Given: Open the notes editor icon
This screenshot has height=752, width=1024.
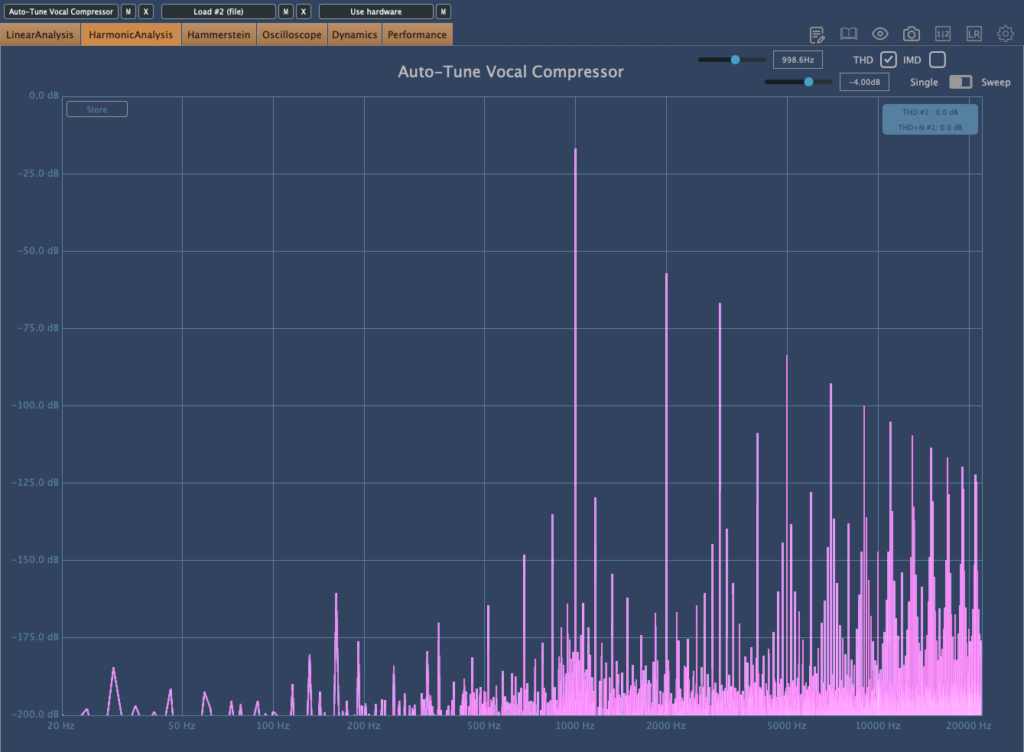Looking at the screenshot, I should click(816, 35).
